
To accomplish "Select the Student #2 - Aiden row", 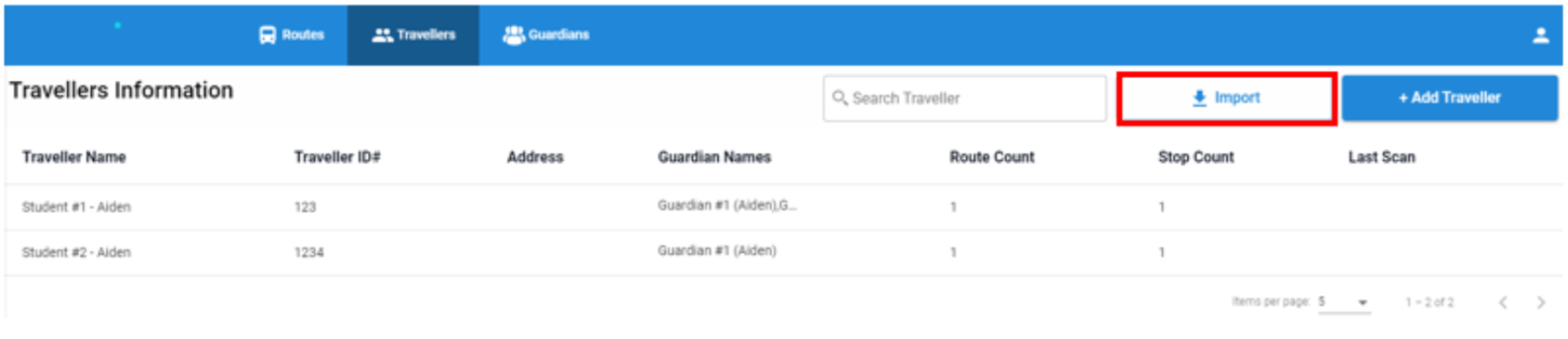I will click(x=783, y=253).
